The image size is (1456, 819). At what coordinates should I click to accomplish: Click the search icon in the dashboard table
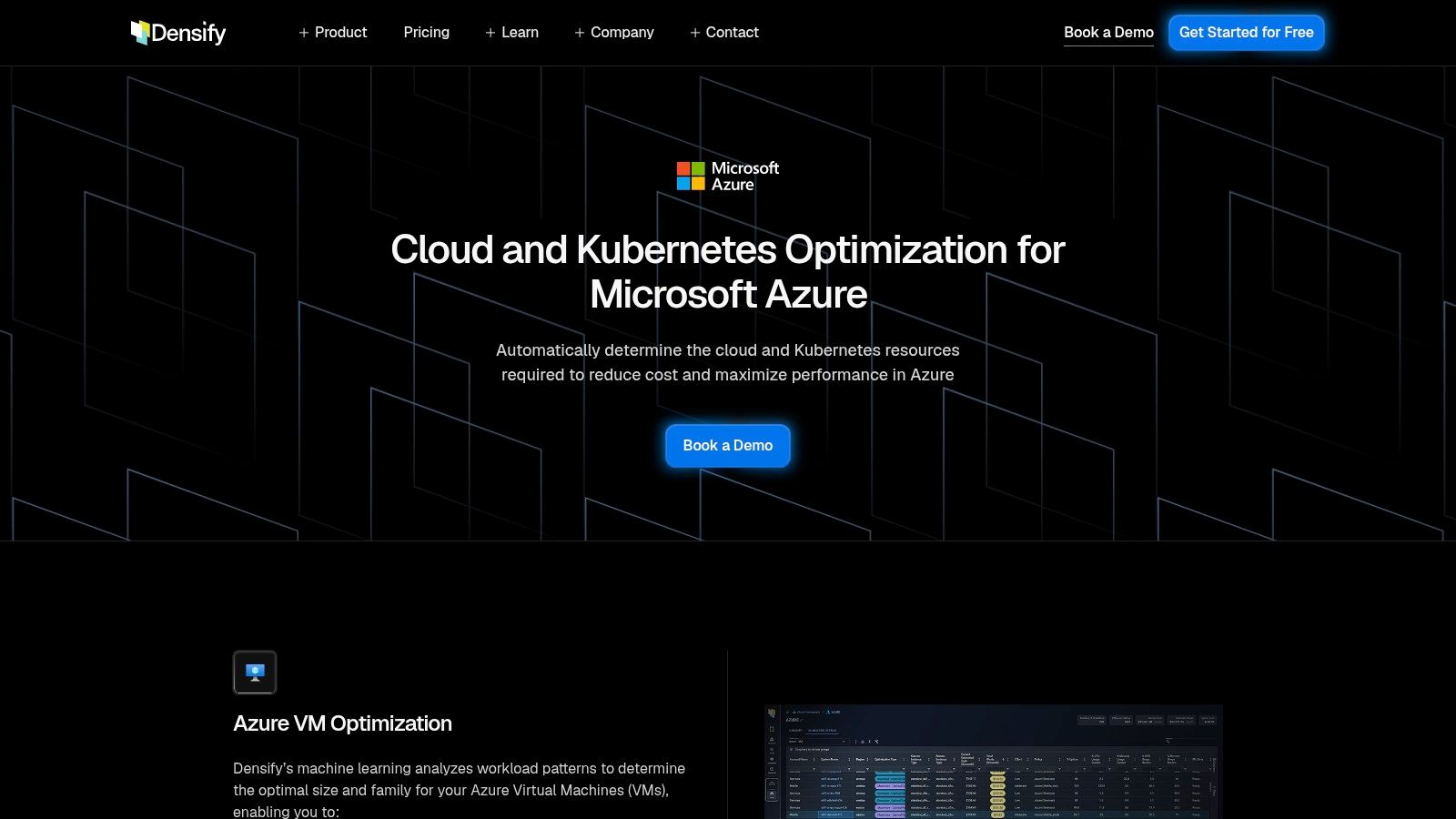click(x=1168, y=741)
